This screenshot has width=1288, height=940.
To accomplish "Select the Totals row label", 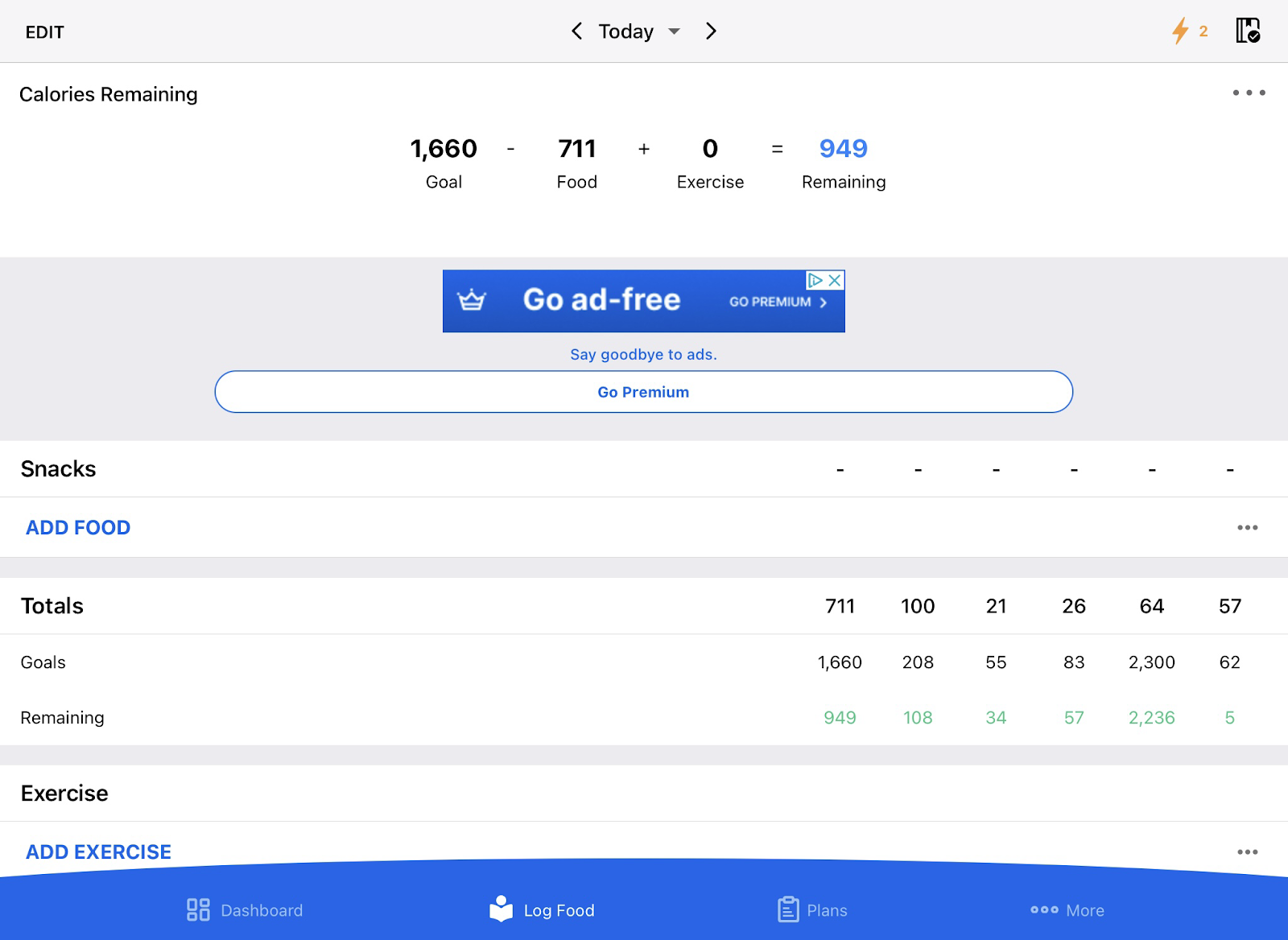I will (x=52, y=606).
